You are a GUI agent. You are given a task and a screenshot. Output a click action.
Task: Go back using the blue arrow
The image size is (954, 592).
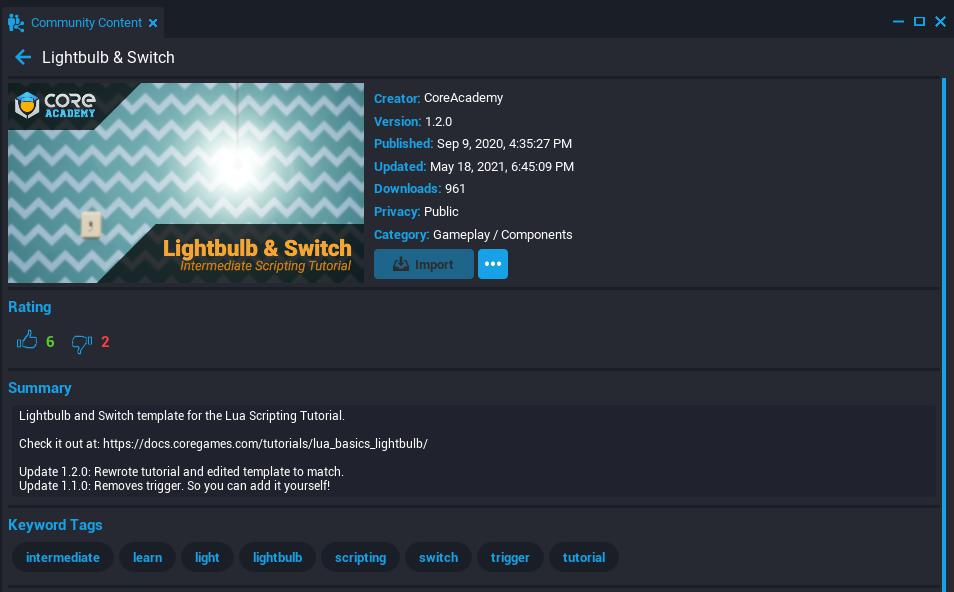[x=23, y=57]
